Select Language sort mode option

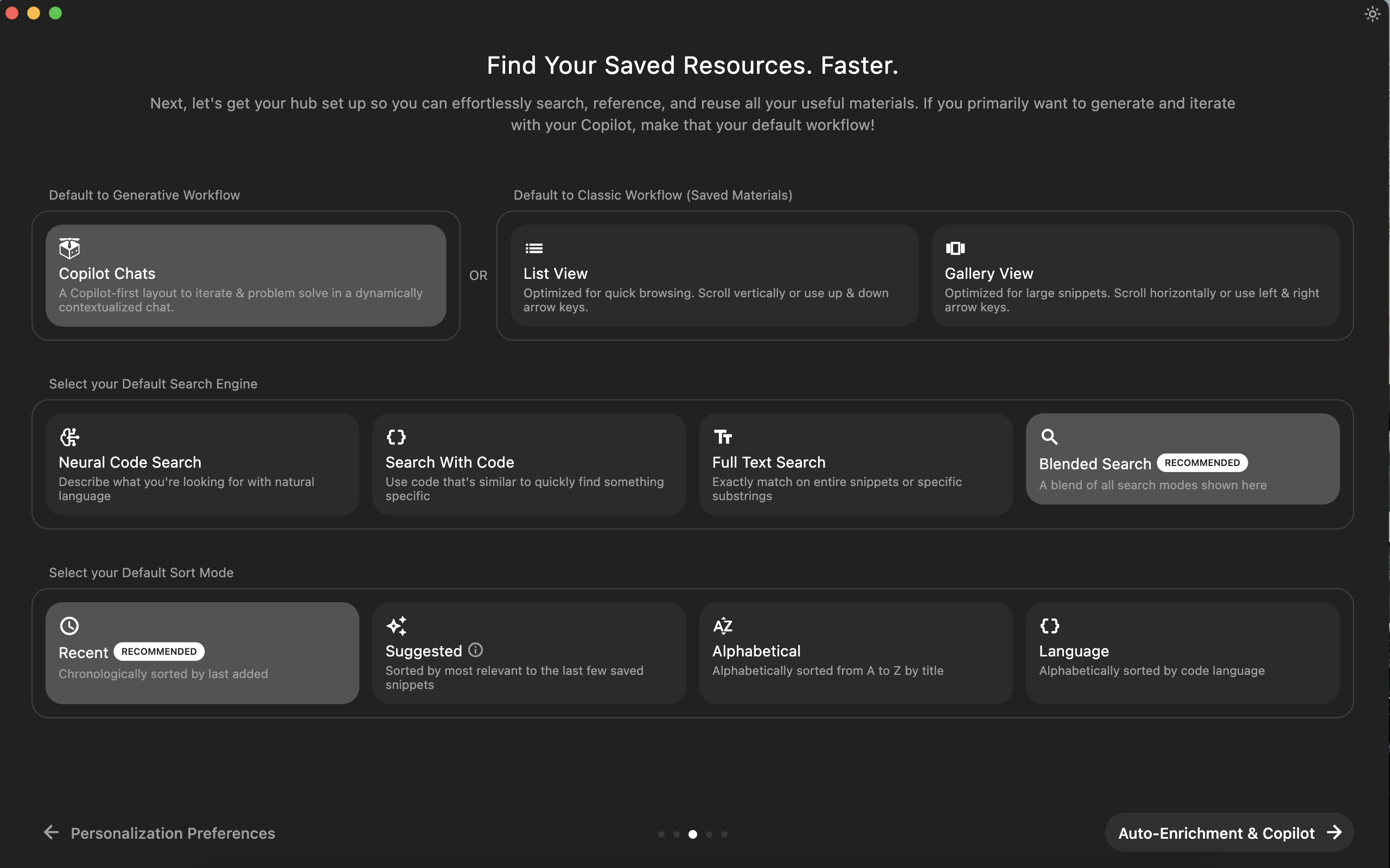pyautogui.click(x=1182, y=653)
